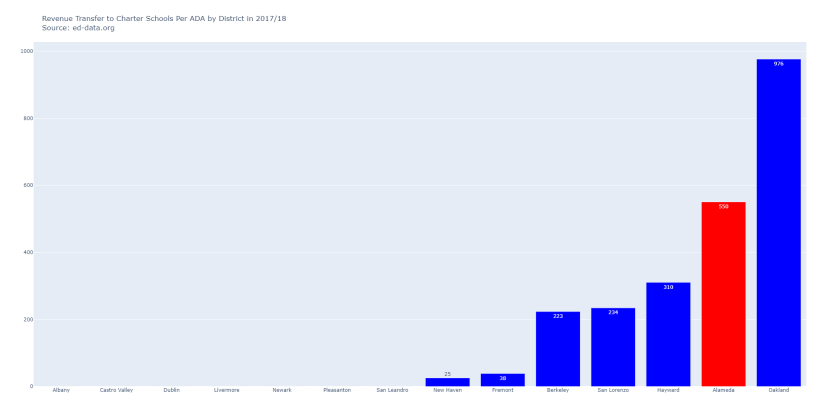Click the red Alameda bar
The image size is (840, 420).
(x=723, y=295)
